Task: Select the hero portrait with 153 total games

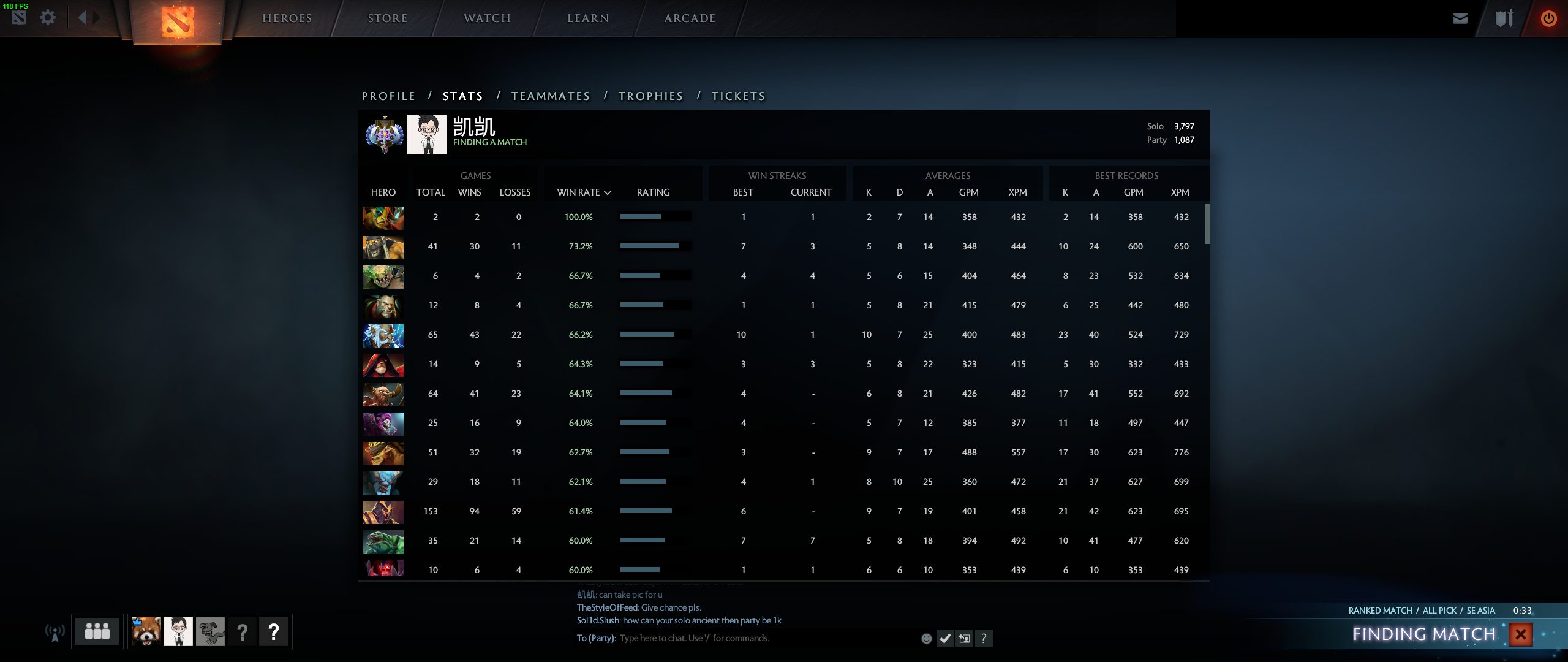Action: [383, 512]
